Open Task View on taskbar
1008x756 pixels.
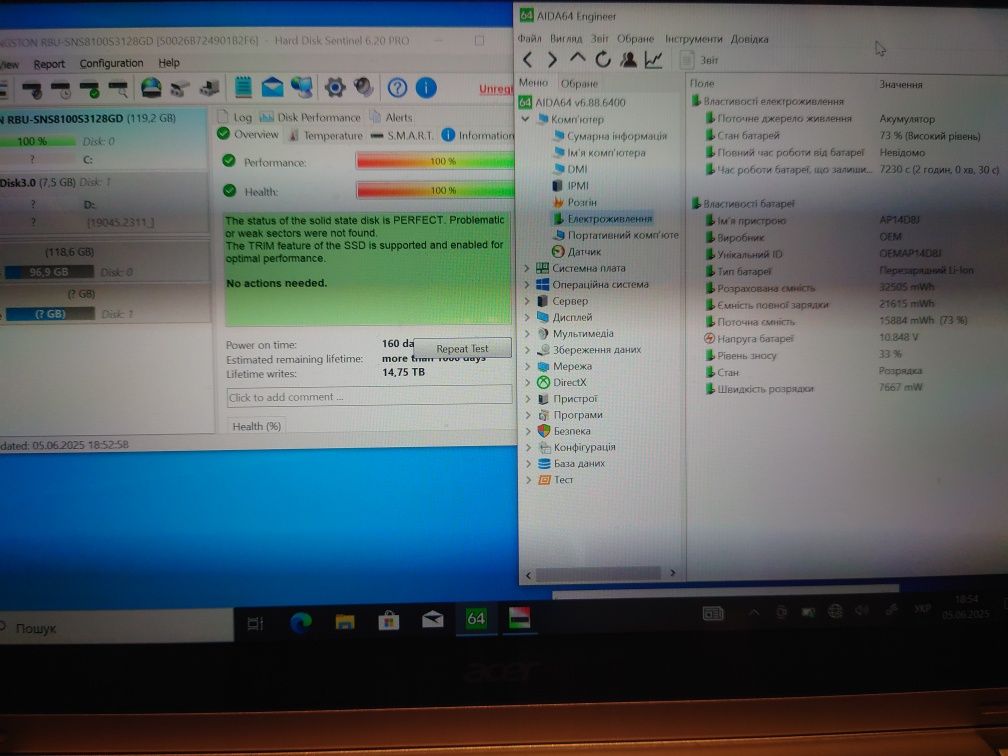pyautogui.click(x=255, y=623)
